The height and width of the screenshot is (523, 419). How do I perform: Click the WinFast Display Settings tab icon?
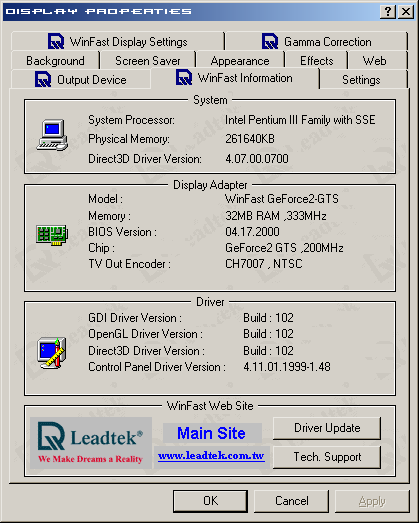(56, 41)
